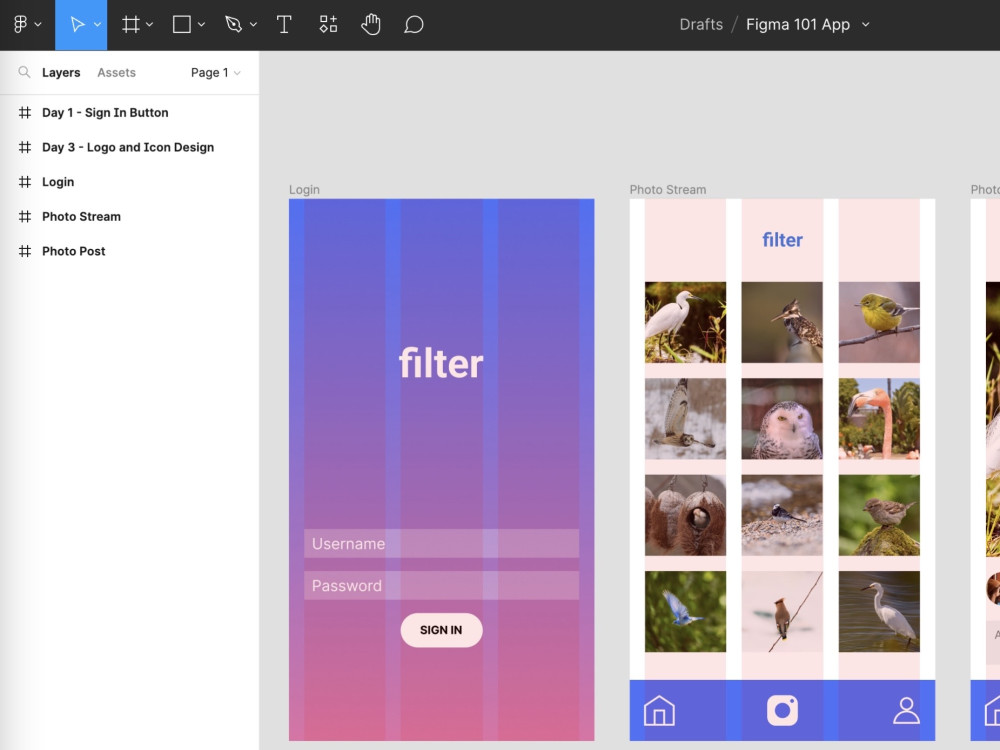Click the white filter logo on Login frame
1000x750 pixels.
(441, 363)
